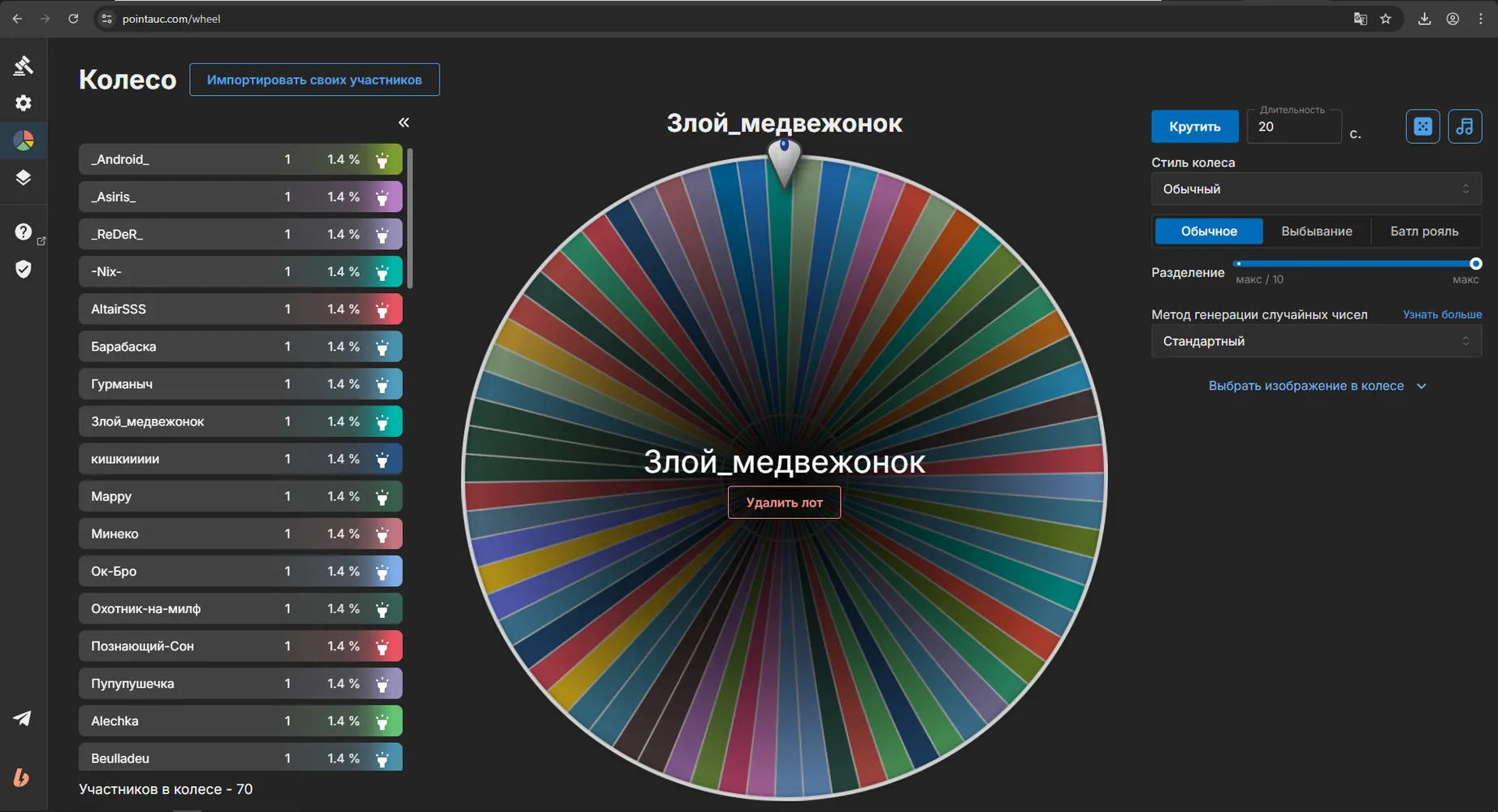Select the Батл рояль wheel mode
The width and height of the screenshot is (1498, 812).
[1424, 231]
